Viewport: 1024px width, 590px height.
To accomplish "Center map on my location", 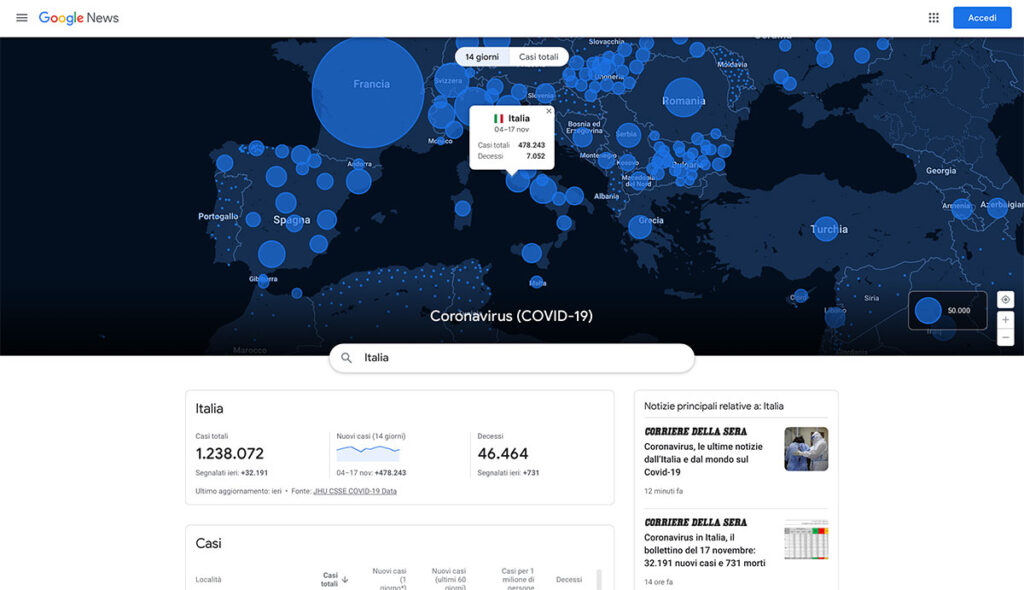I will tap(1006, 299).
